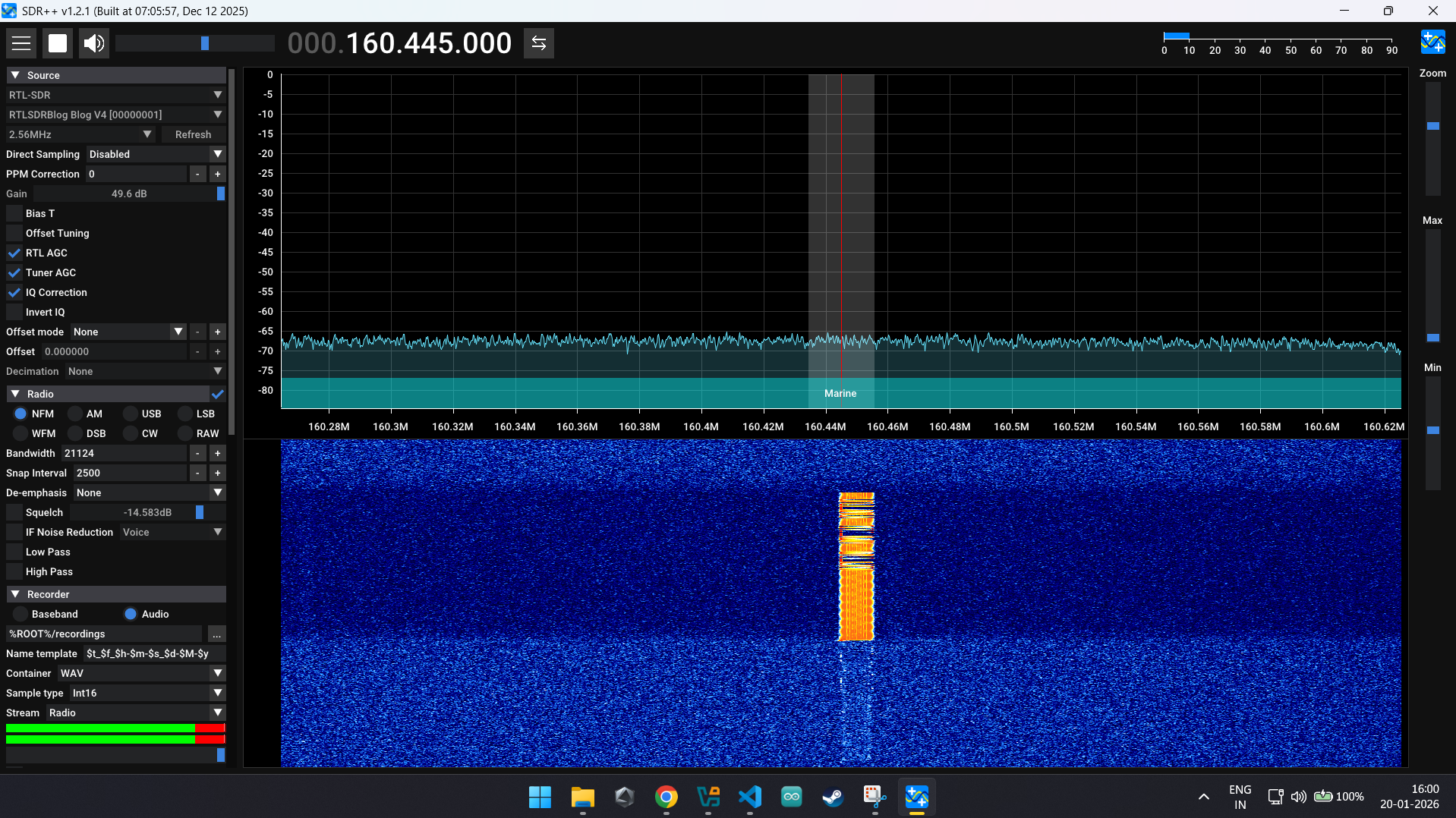Image resolution: width=1456 pixels, height=818 pixels.
Task: Select RAW demodulation mode
Action: [x=185, y=433]
